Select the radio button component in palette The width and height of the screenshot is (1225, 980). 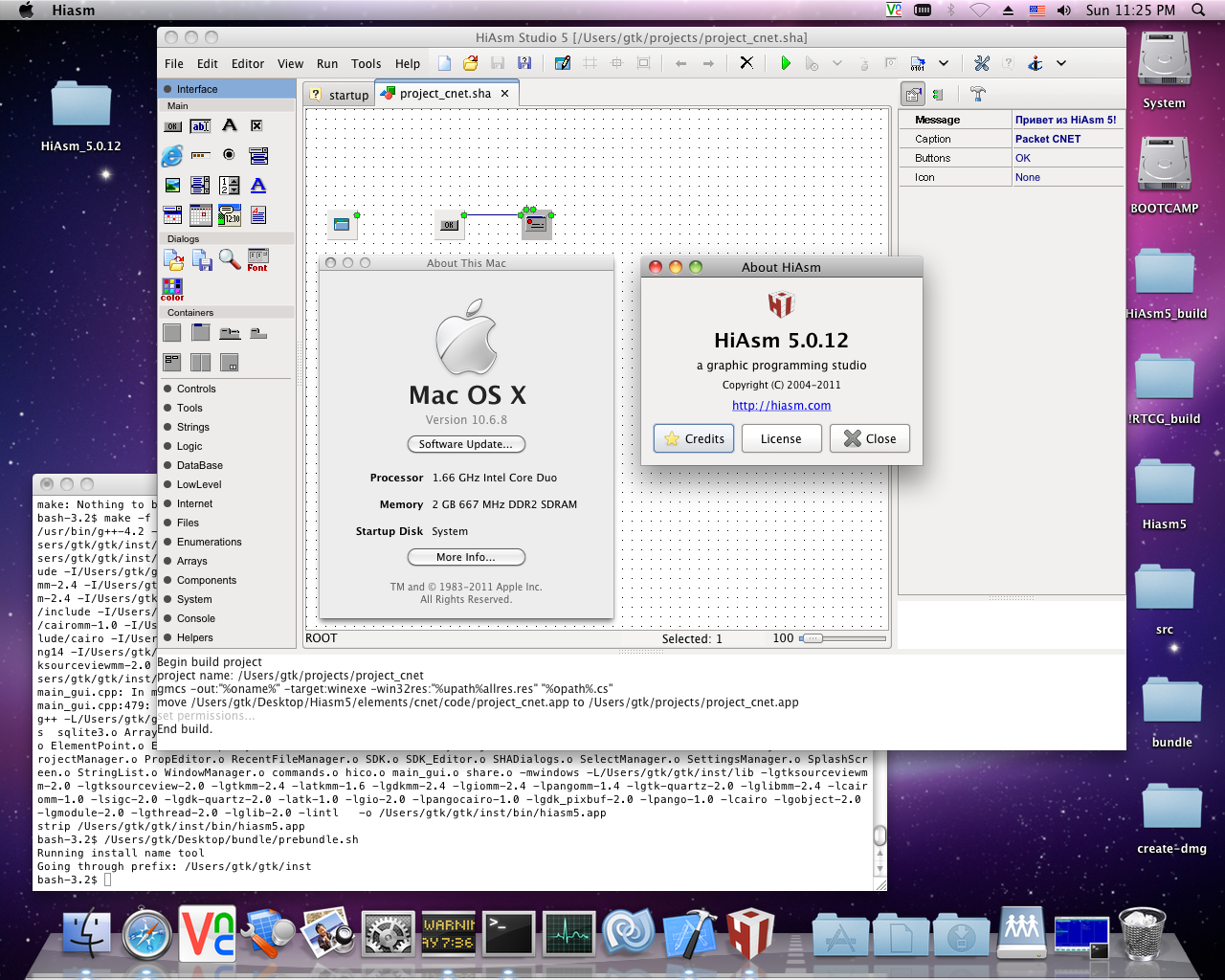click(229, 155)
